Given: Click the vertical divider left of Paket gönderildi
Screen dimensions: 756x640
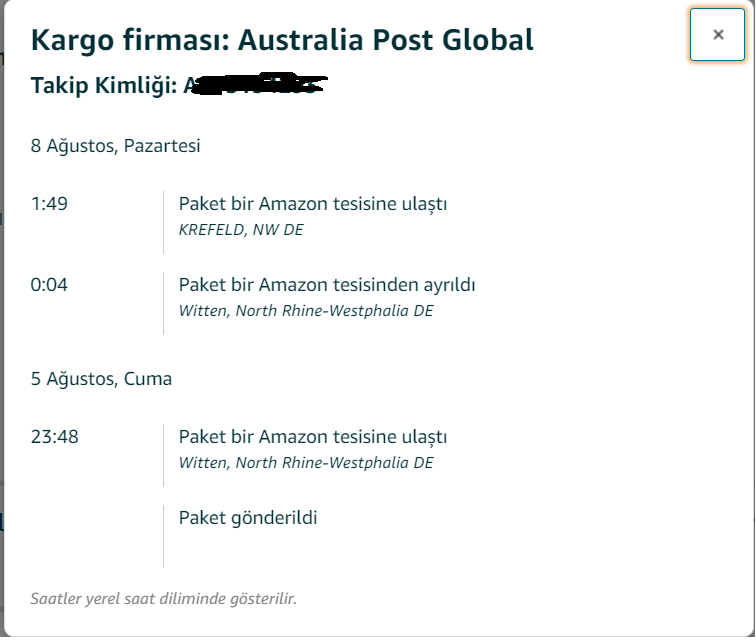Looking at the screenshot, I should pyautogui.click(x=163, y=535).
